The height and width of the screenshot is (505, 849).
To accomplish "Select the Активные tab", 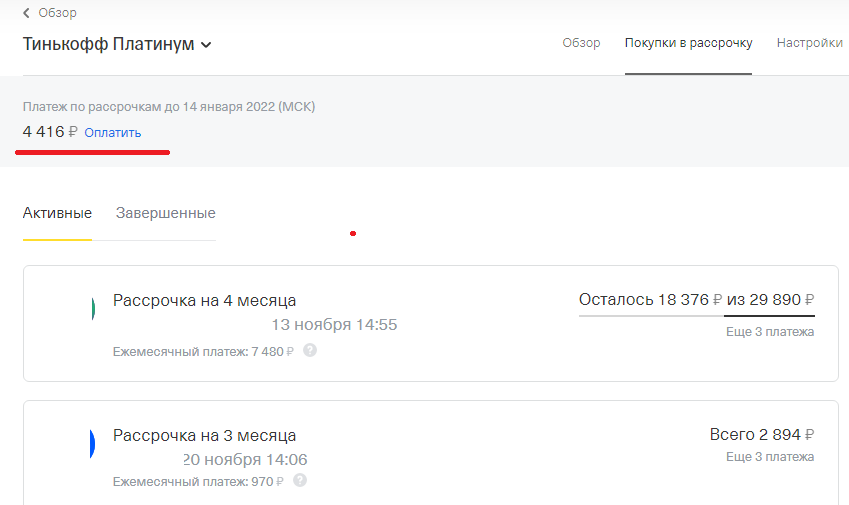I will [57, 213].
